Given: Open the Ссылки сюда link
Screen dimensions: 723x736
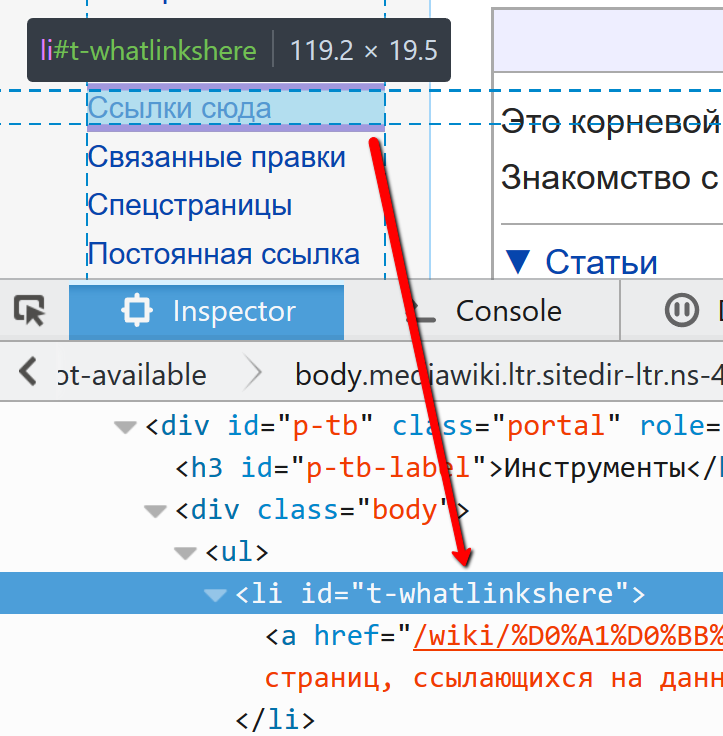Looking at the screenshot, I should point(180,108).
